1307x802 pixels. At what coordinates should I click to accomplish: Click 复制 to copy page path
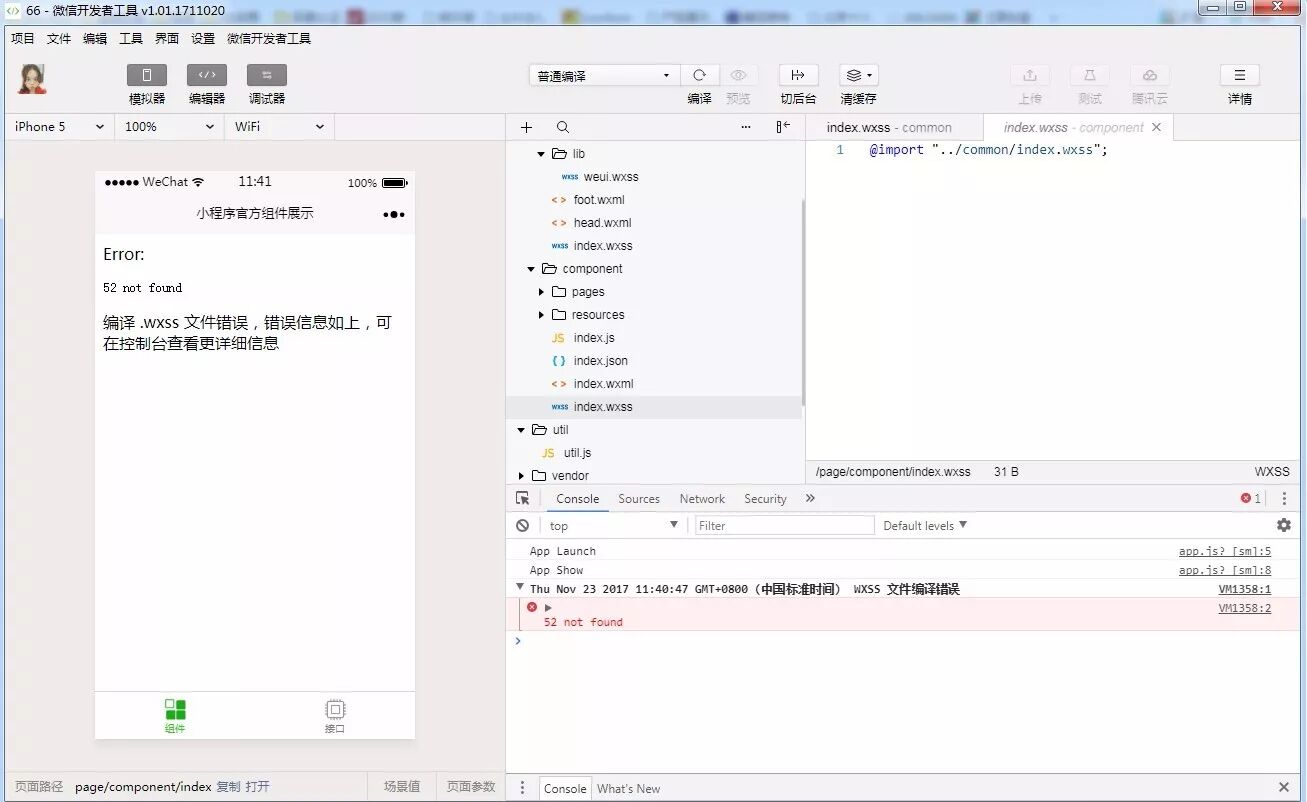(x=228, y=787)
